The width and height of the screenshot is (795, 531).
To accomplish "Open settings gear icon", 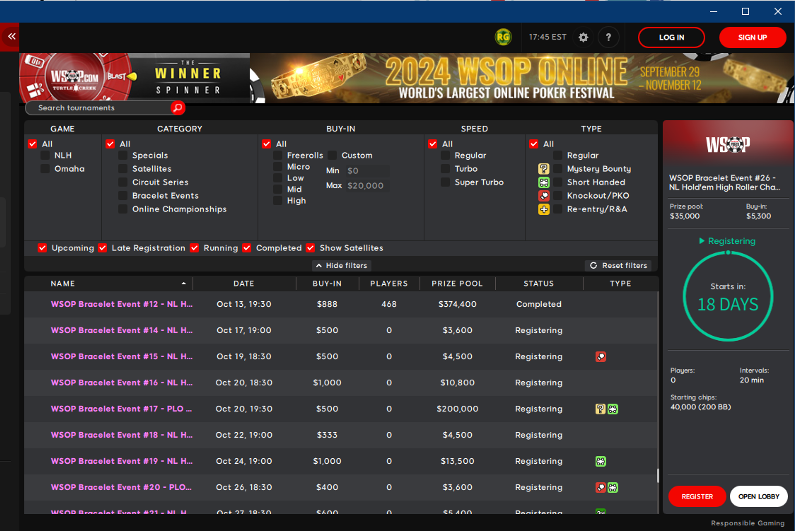I will click(x=584, y=37).
